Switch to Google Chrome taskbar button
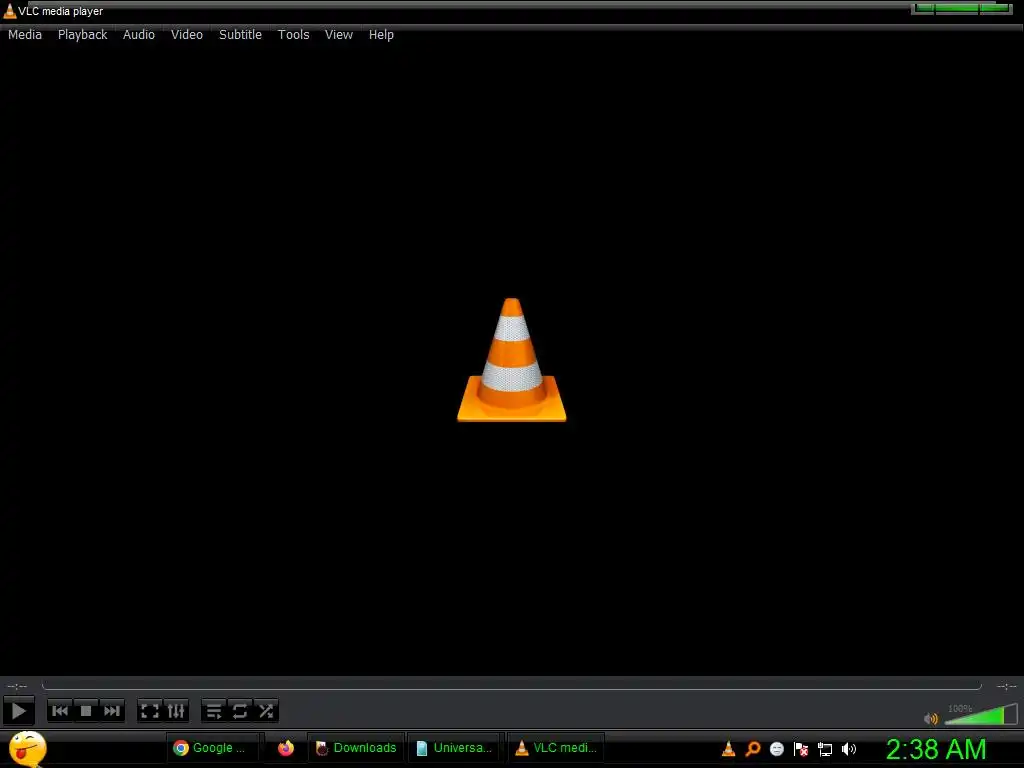Screen dimensions: 1024x768 point(214,748)
